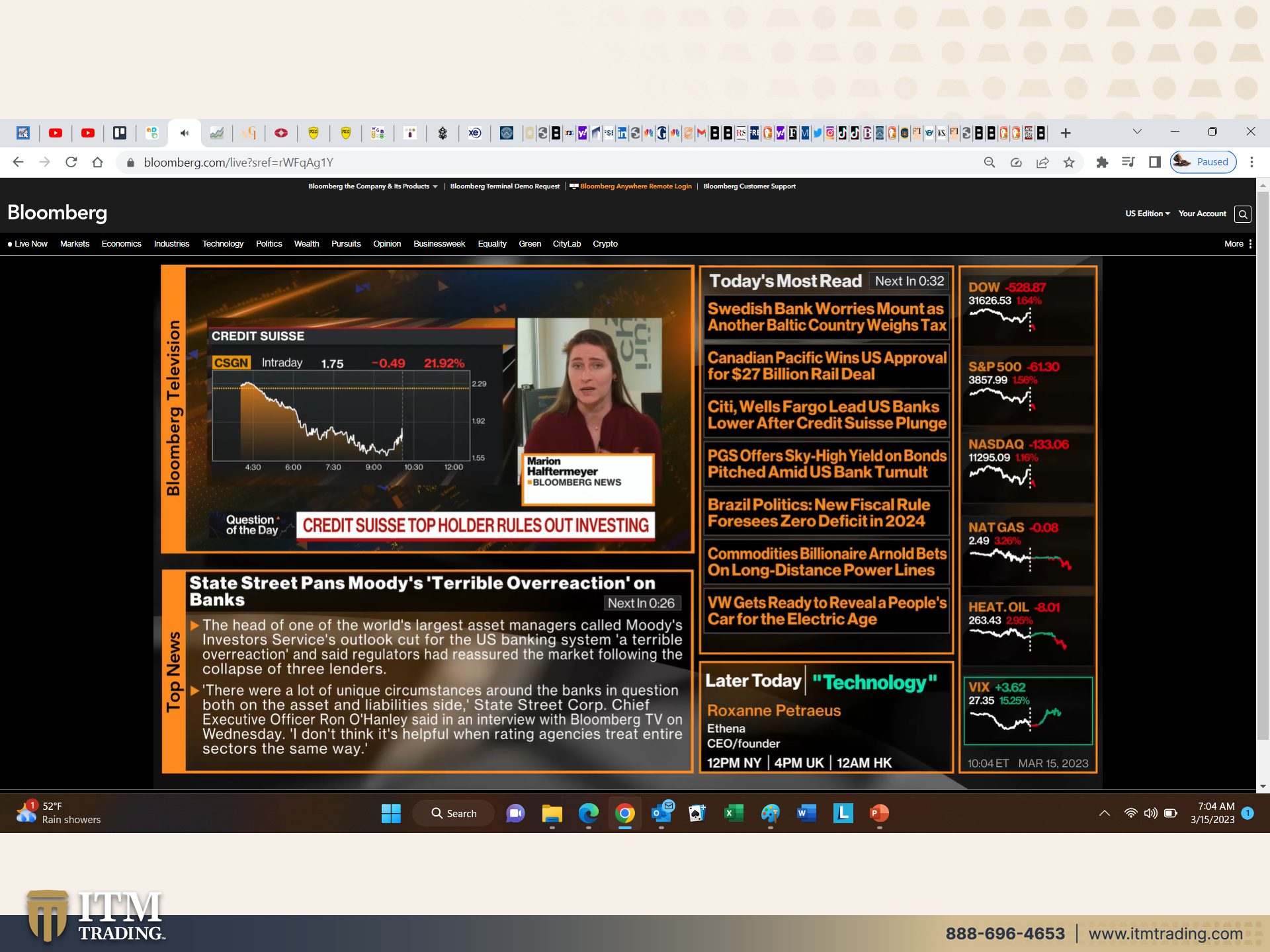Switch to the Trello tab
The image size is (1270, 952).
120,133
